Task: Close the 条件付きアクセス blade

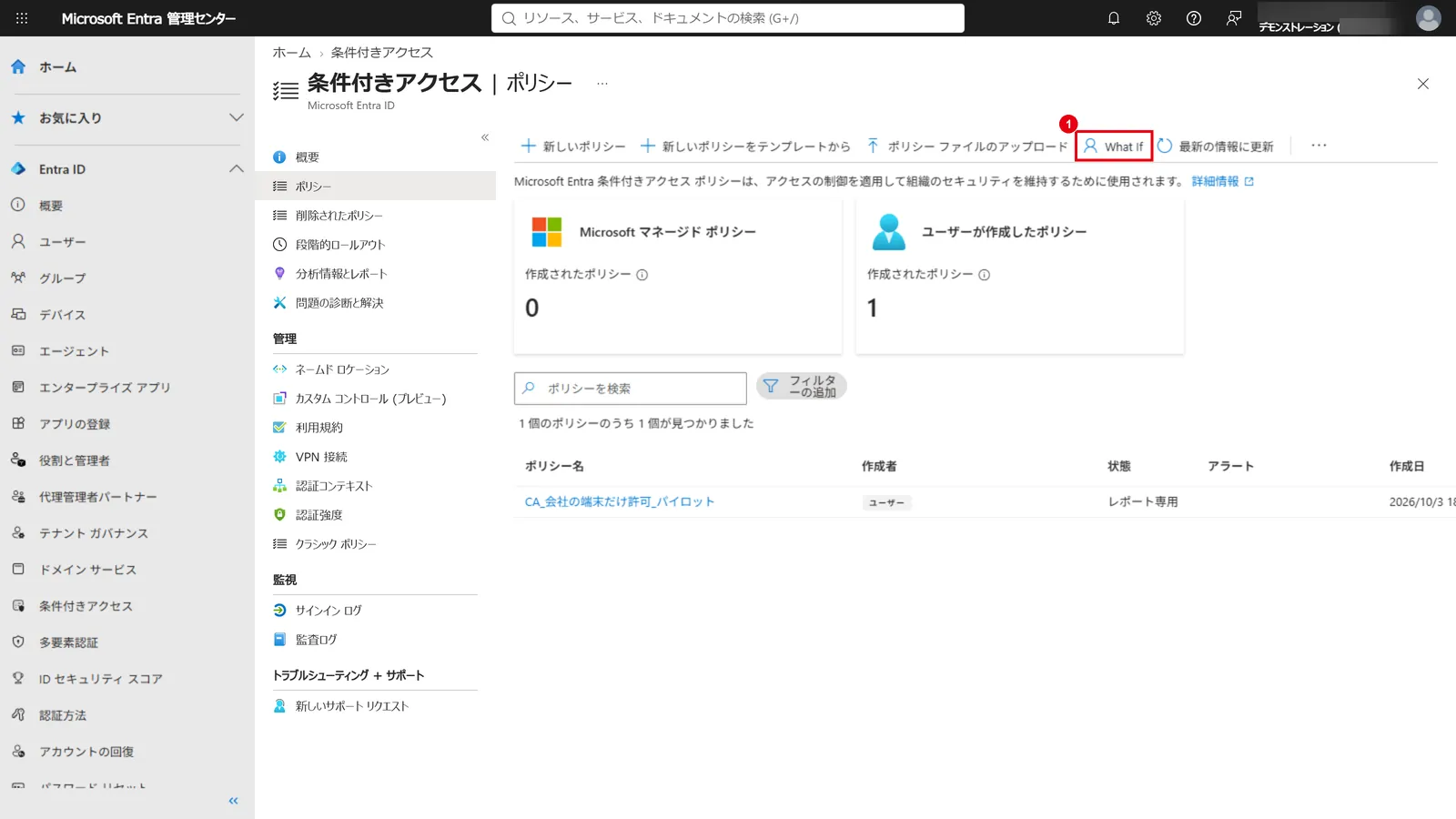Action: click(1423, 84)
